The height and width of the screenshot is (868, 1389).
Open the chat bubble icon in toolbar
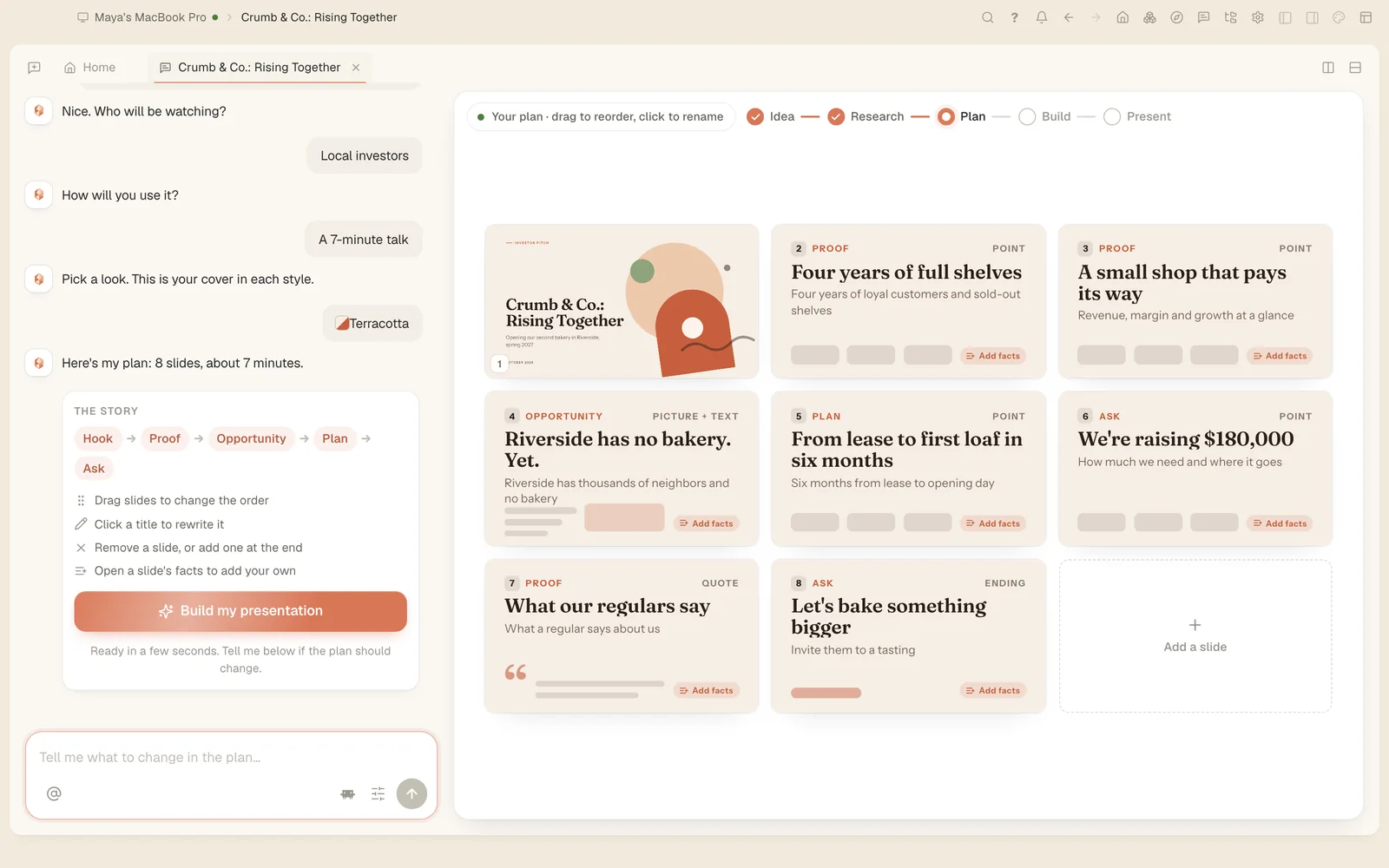tap(1203, 17)
